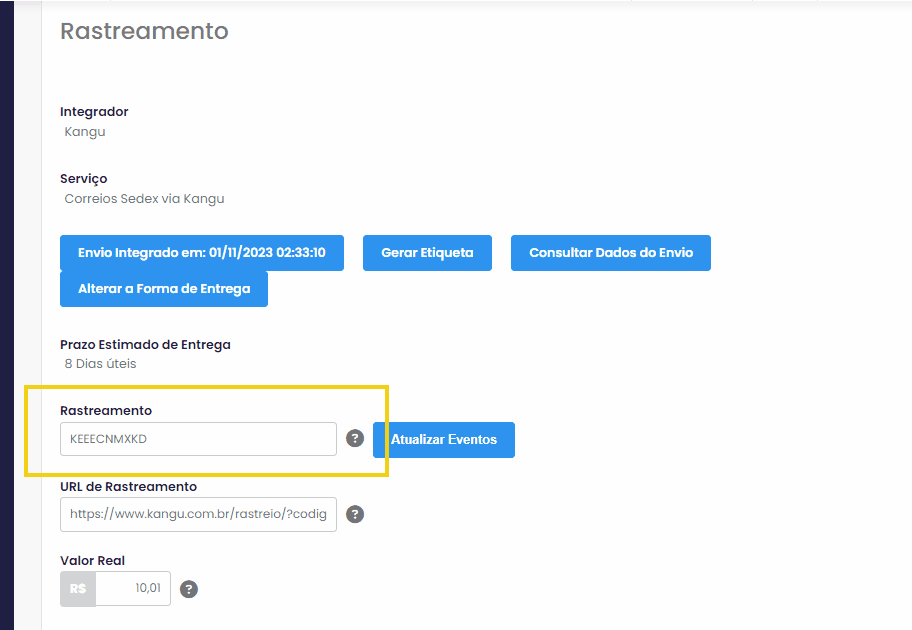Click the URL de Rastreamento label
Screen dimensions: 912x630
tap(129, 486)
